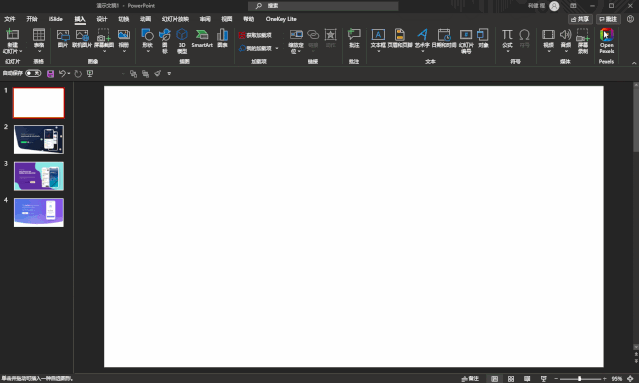The image size is (639, 383).
Task: Click zoom out minus button
Action: (x=556, y=379)
